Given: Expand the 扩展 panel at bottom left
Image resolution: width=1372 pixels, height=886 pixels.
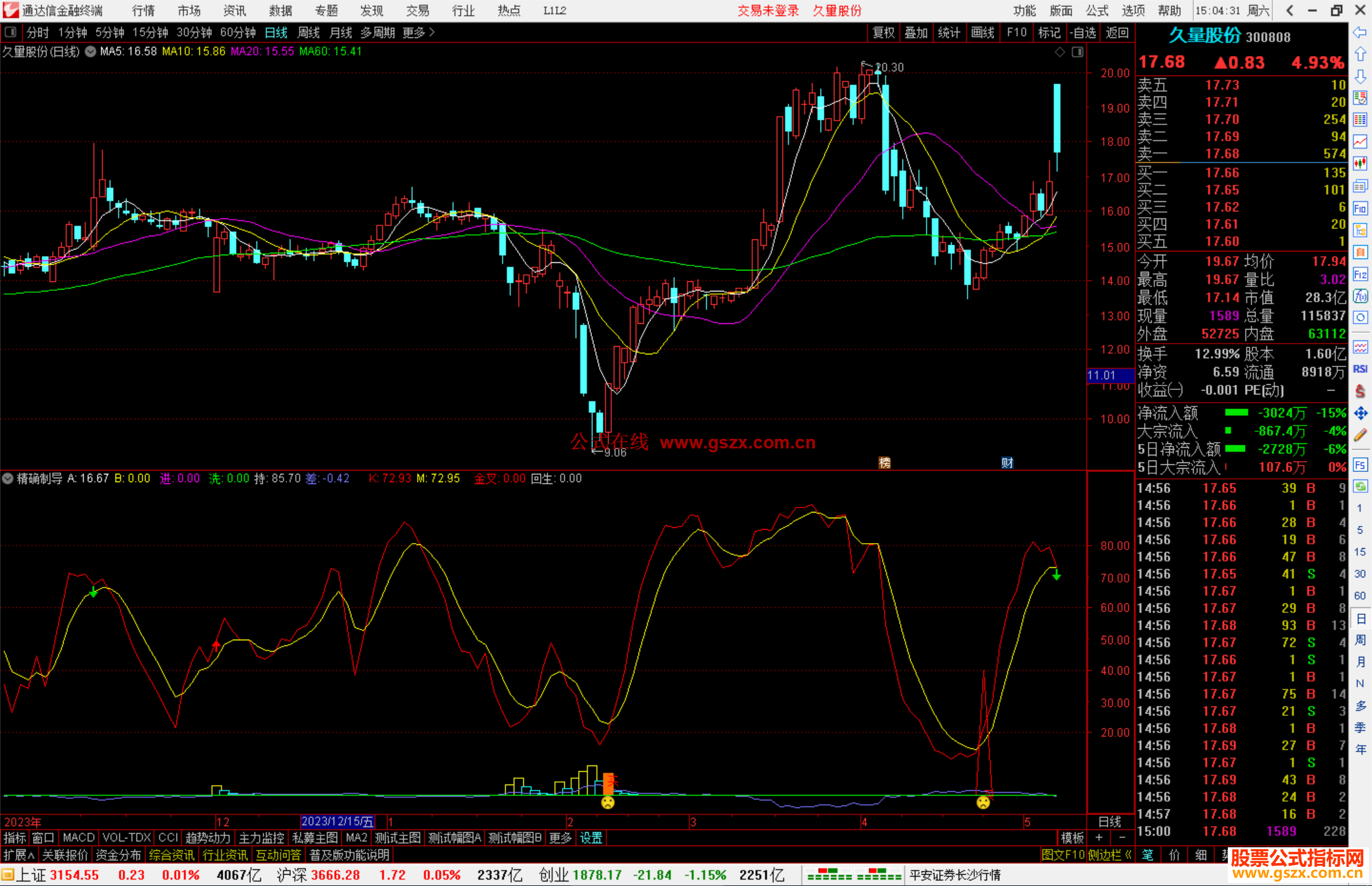Looking at the screenshot, I should click(18, 855).
